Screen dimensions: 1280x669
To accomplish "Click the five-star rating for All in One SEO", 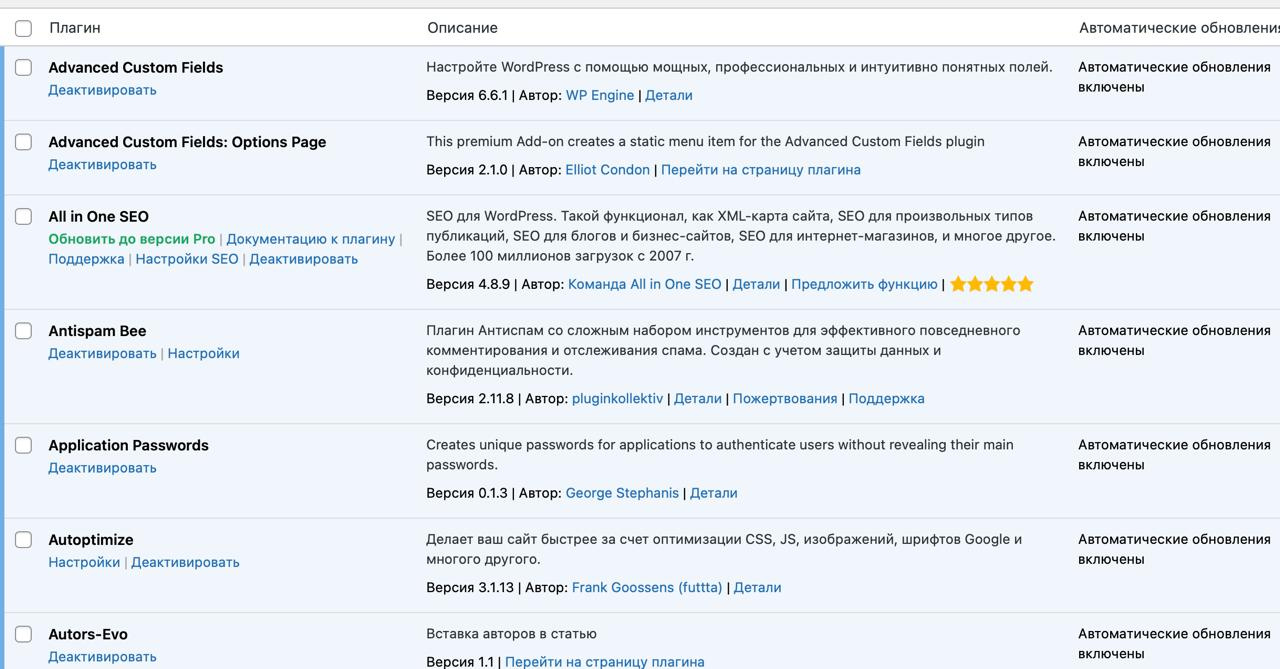I will pyautogui.click(x=991, y=284).
